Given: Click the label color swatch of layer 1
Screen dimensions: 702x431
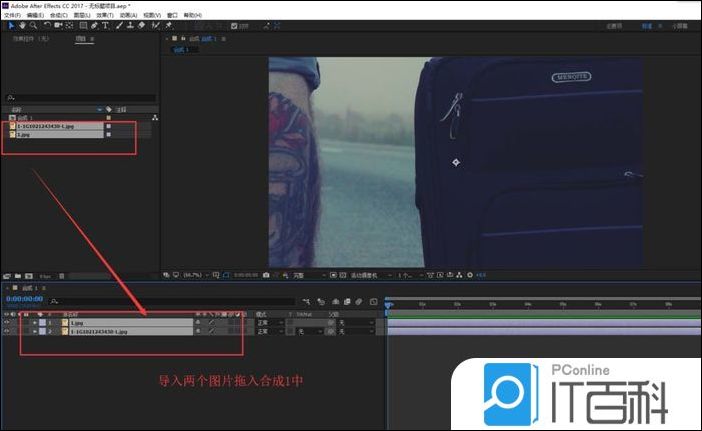Looking at the screenshot, I should pos(42,322).
